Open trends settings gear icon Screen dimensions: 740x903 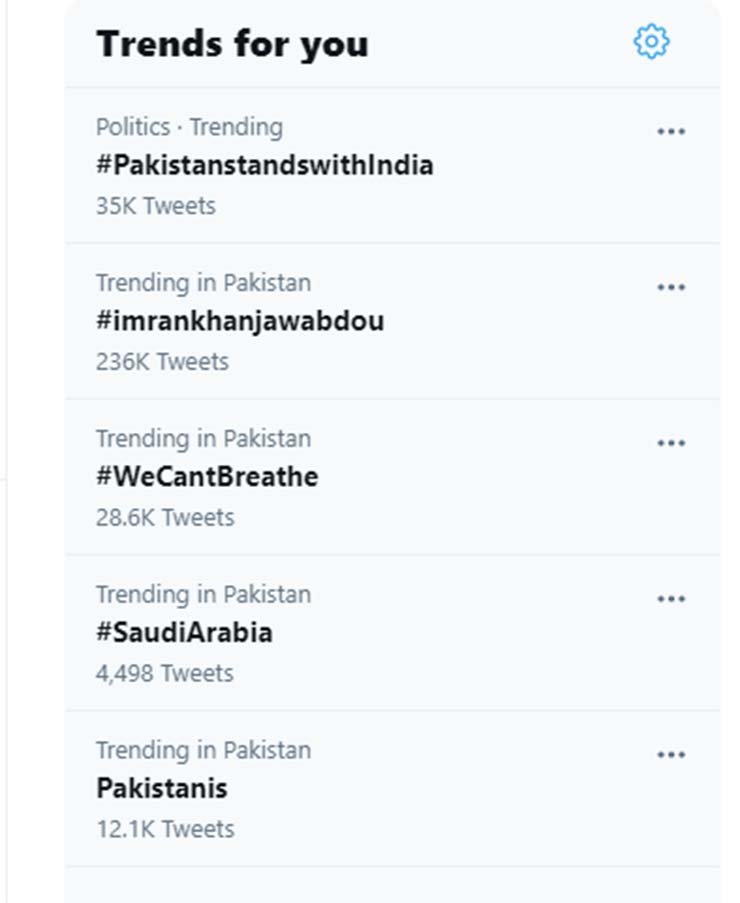[651, 42]
